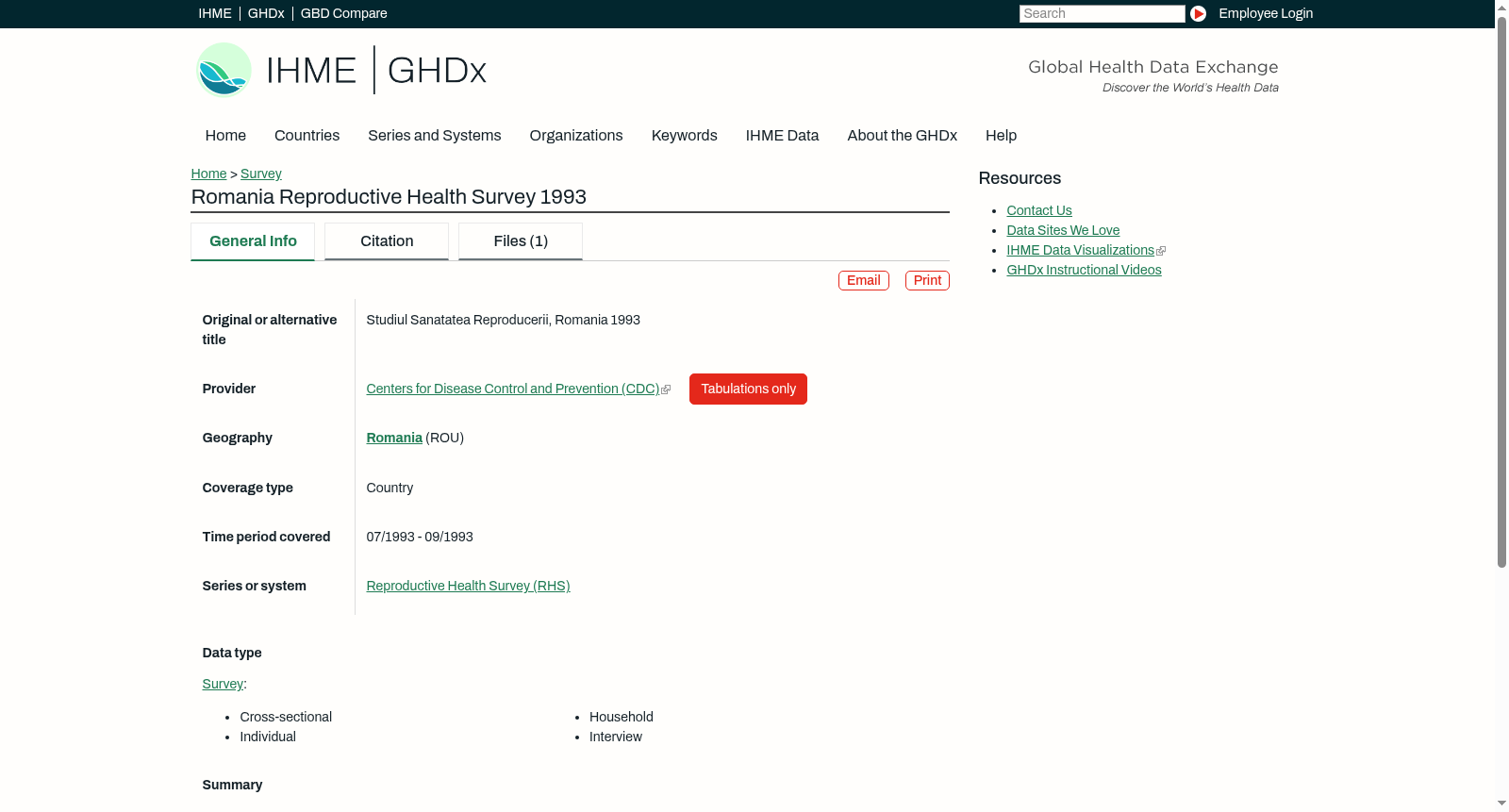The width and height of the screenshot is (1509, 812).
Task: Open Contact Us in Resources
Action: point(1039,211)
